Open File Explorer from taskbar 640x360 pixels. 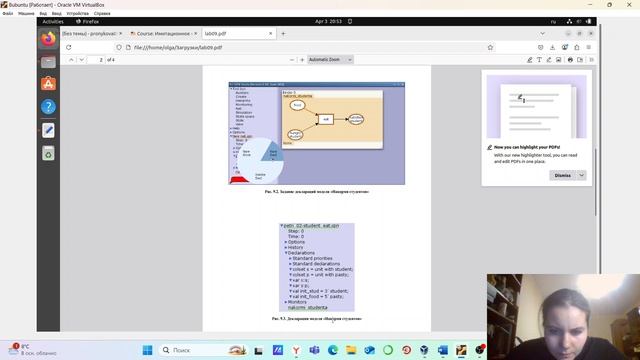[351, 350]
